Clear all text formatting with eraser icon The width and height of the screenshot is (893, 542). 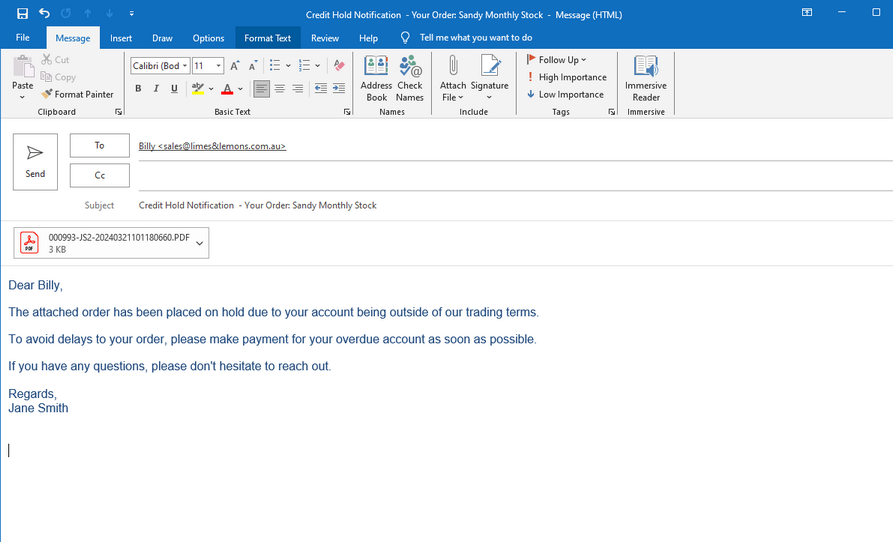pos(339,66)
